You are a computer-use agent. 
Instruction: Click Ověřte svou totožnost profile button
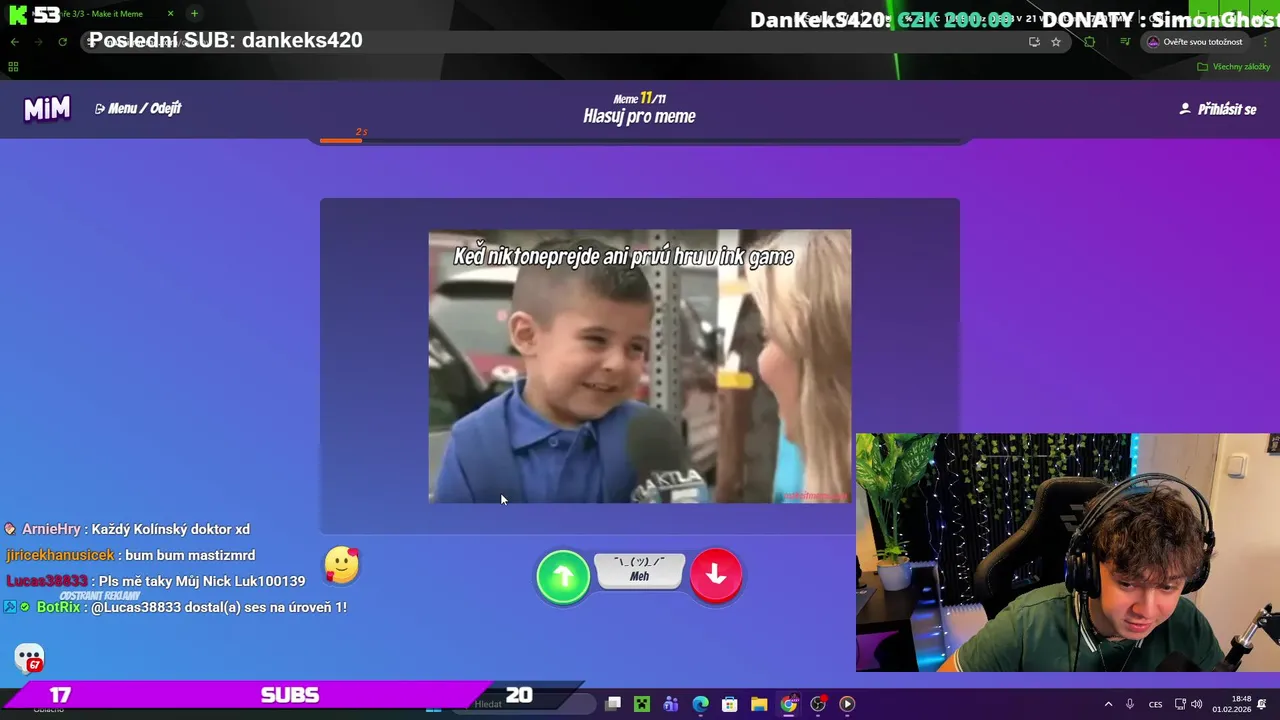tap(1195, 42)
